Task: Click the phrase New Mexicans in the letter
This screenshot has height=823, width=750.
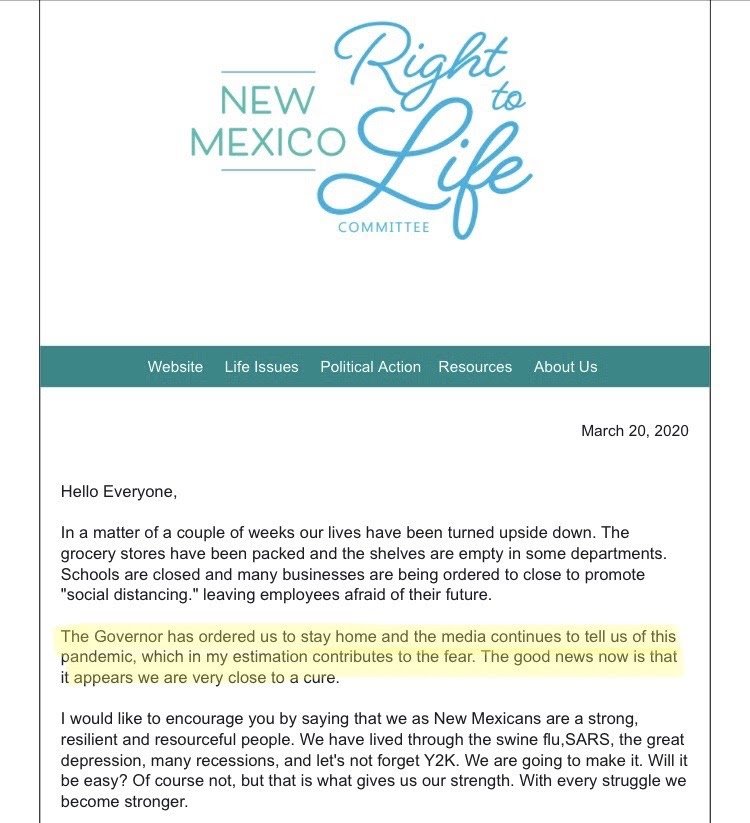Action: tap(487, 719)
